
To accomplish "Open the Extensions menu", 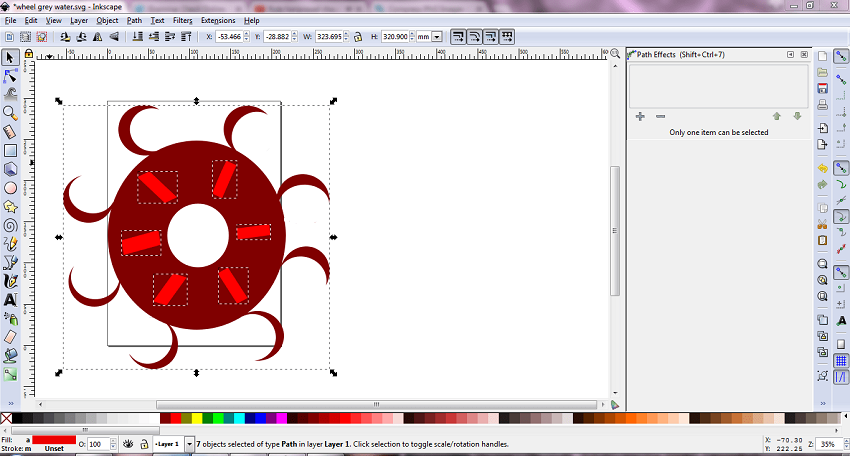I will click(x=218, y=20).
